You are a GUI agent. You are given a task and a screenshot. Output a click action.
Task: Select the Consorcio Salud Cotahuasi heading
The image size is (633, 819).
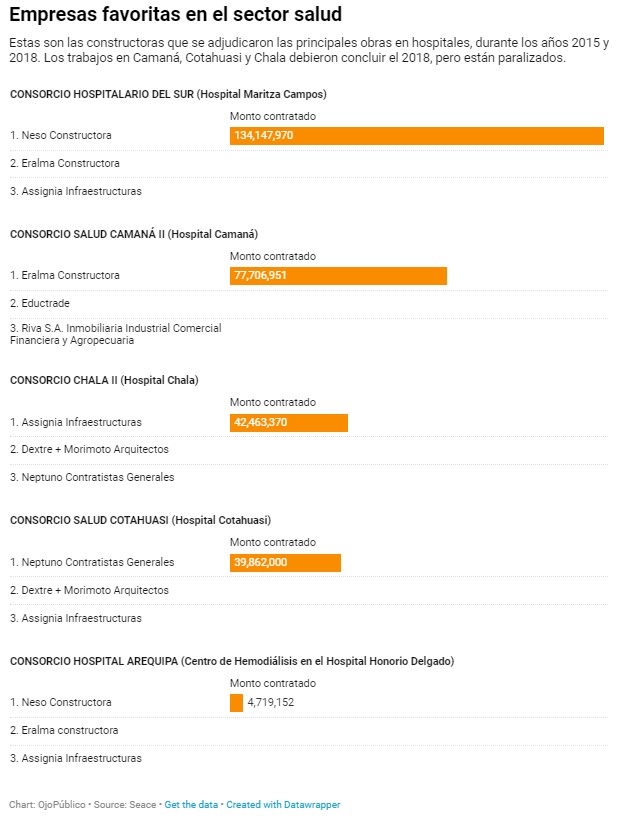coord(140,520)
